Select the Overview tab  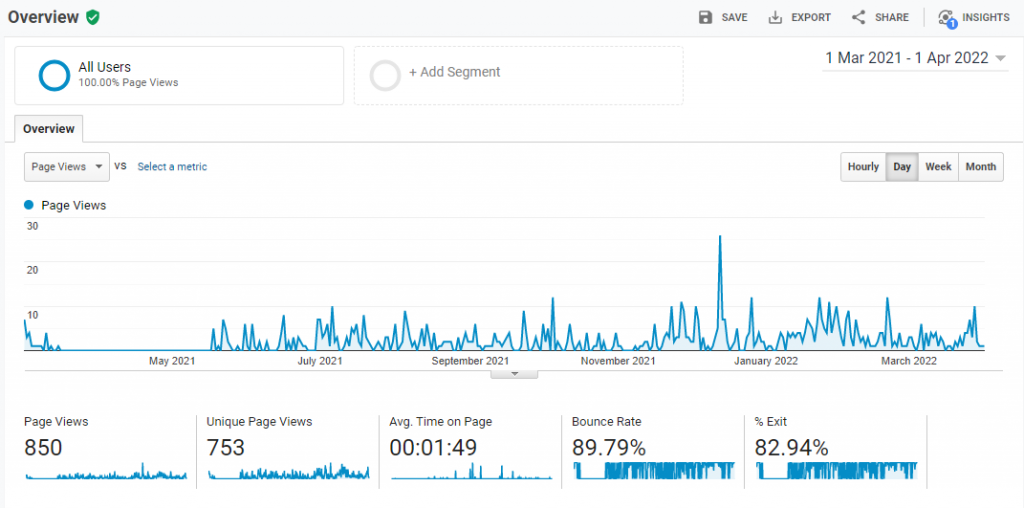(x=49, y=129)
